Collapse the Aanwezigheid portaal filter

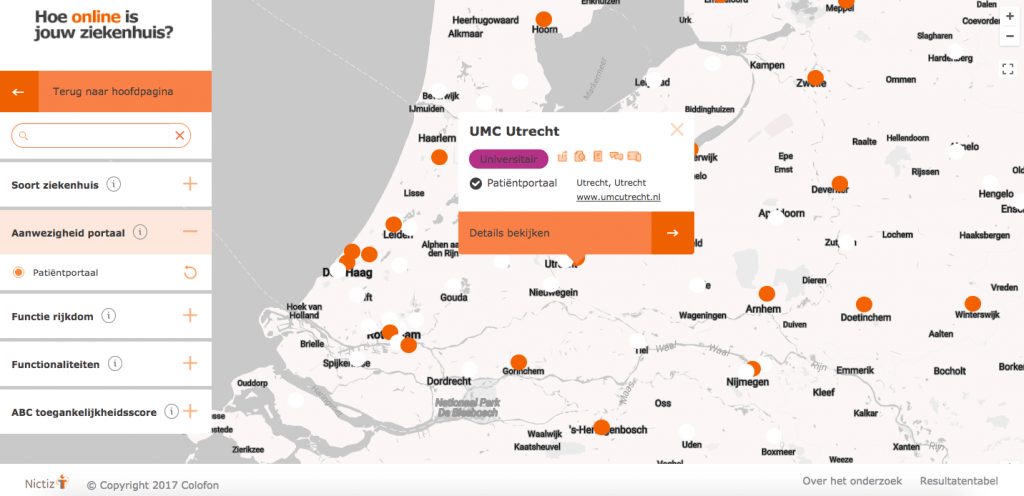pos(190,232)
